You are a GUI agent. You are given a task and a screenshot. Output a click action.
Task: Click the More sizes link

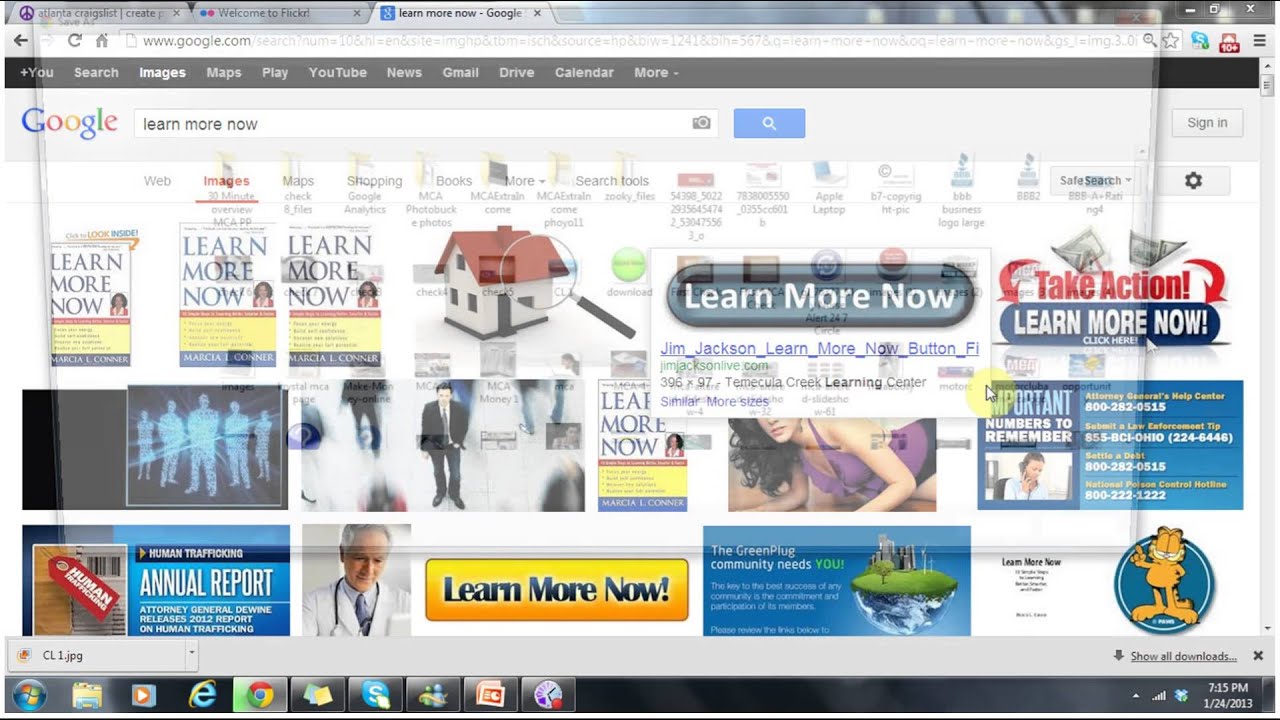(x=738, y=401)
